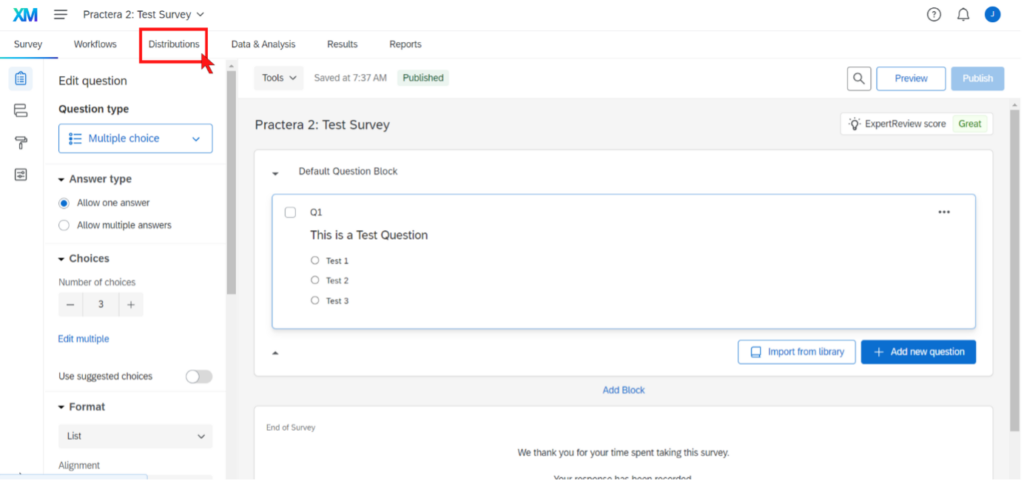
Task: Tick the Q1 question checkbox
Action: click(290, 212)
